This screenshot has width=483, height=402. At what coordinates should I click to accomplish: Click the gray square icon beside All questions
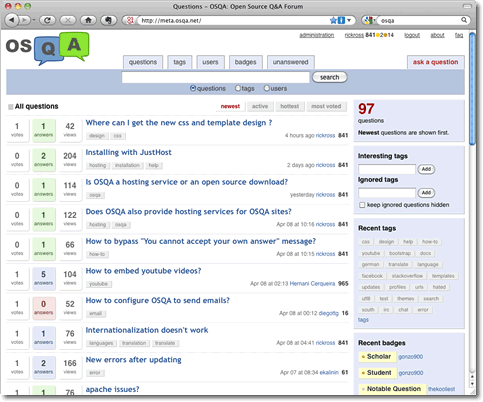coord(11,107)
